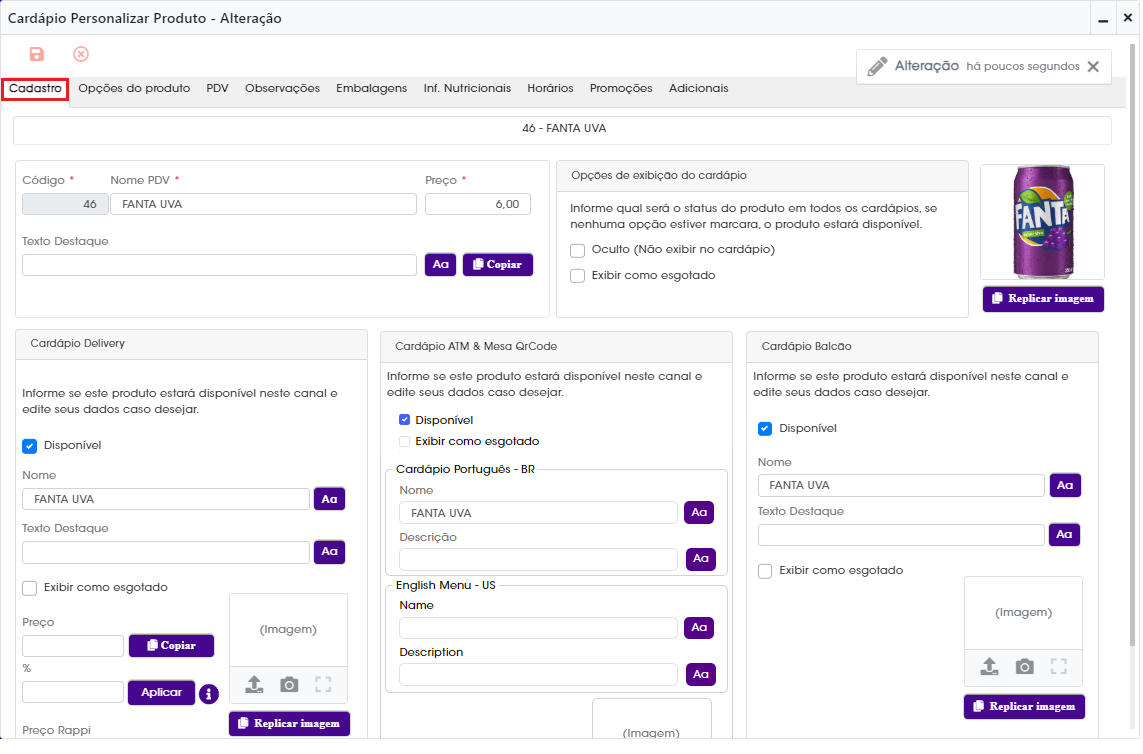Click camera icon in Cardápio Balcão
This screenshot has height=754, width=1143.
click(x=1025, y=666)
